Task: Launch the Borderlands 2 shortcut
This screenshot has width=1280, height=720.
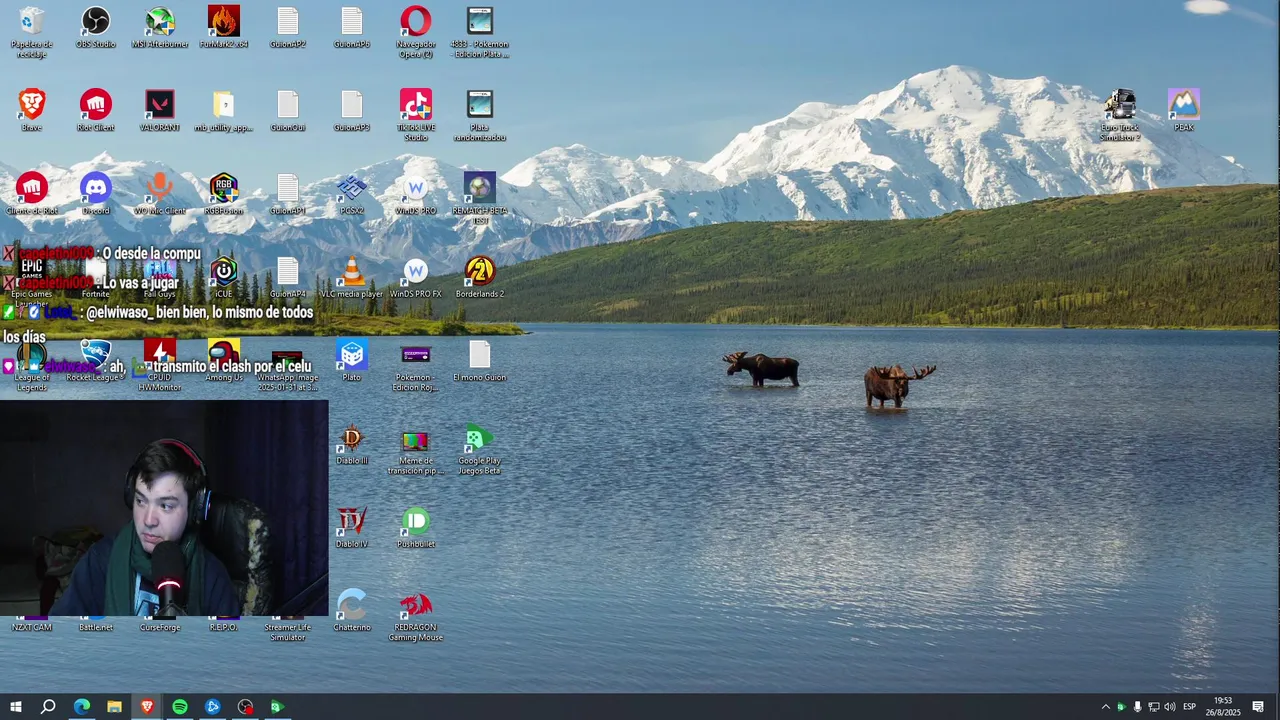Action: [480, 277]
